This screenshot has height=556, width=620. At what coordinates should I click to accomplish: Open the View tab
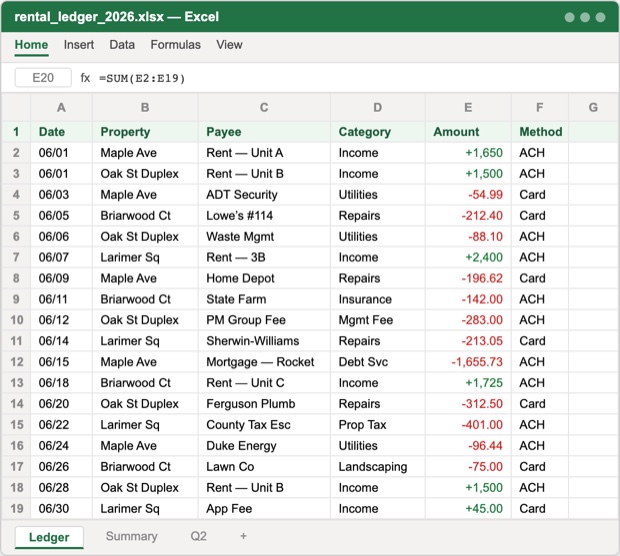coord(229,45)
